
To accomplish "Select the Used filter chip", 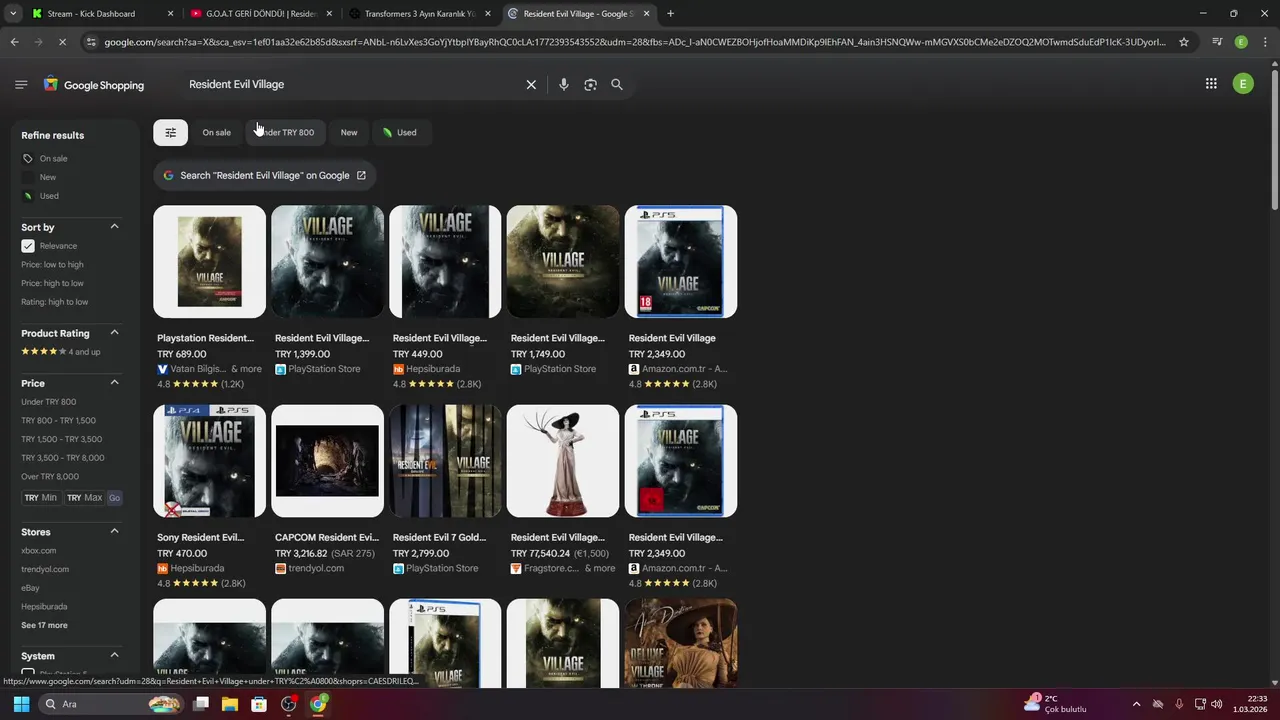I will tap(400, 132).
